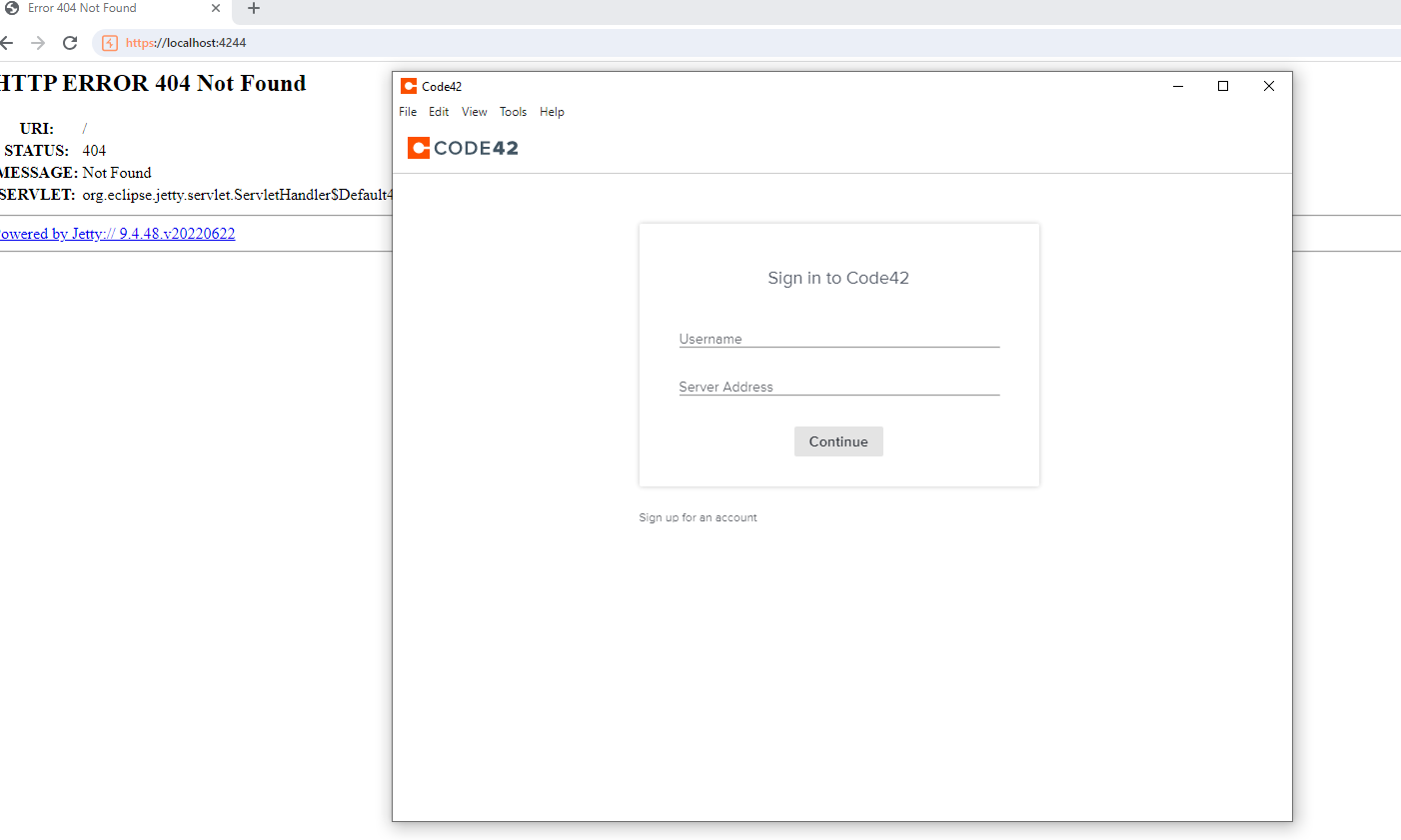Click the 'Sign in to Code42' heading

(x=838, y=278)
